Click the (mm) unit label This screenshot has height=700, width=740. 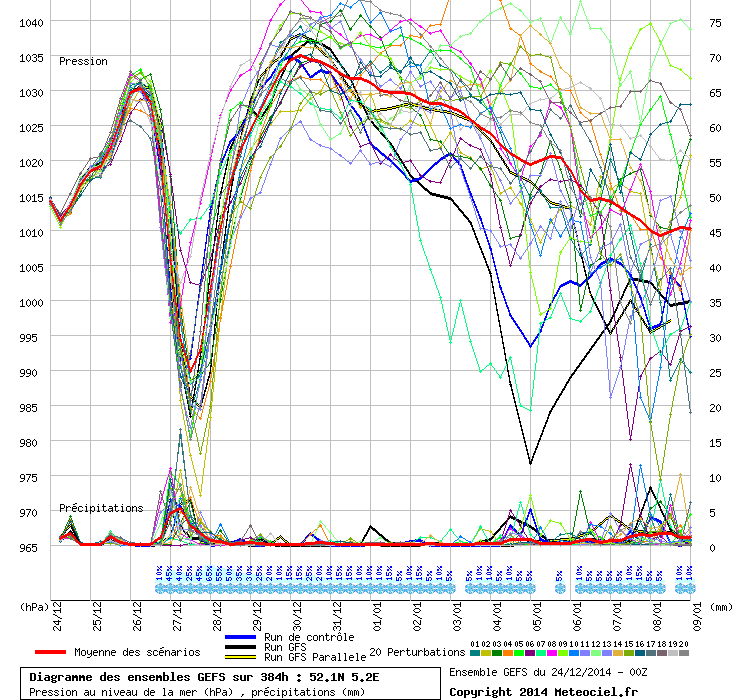point(722,607)
